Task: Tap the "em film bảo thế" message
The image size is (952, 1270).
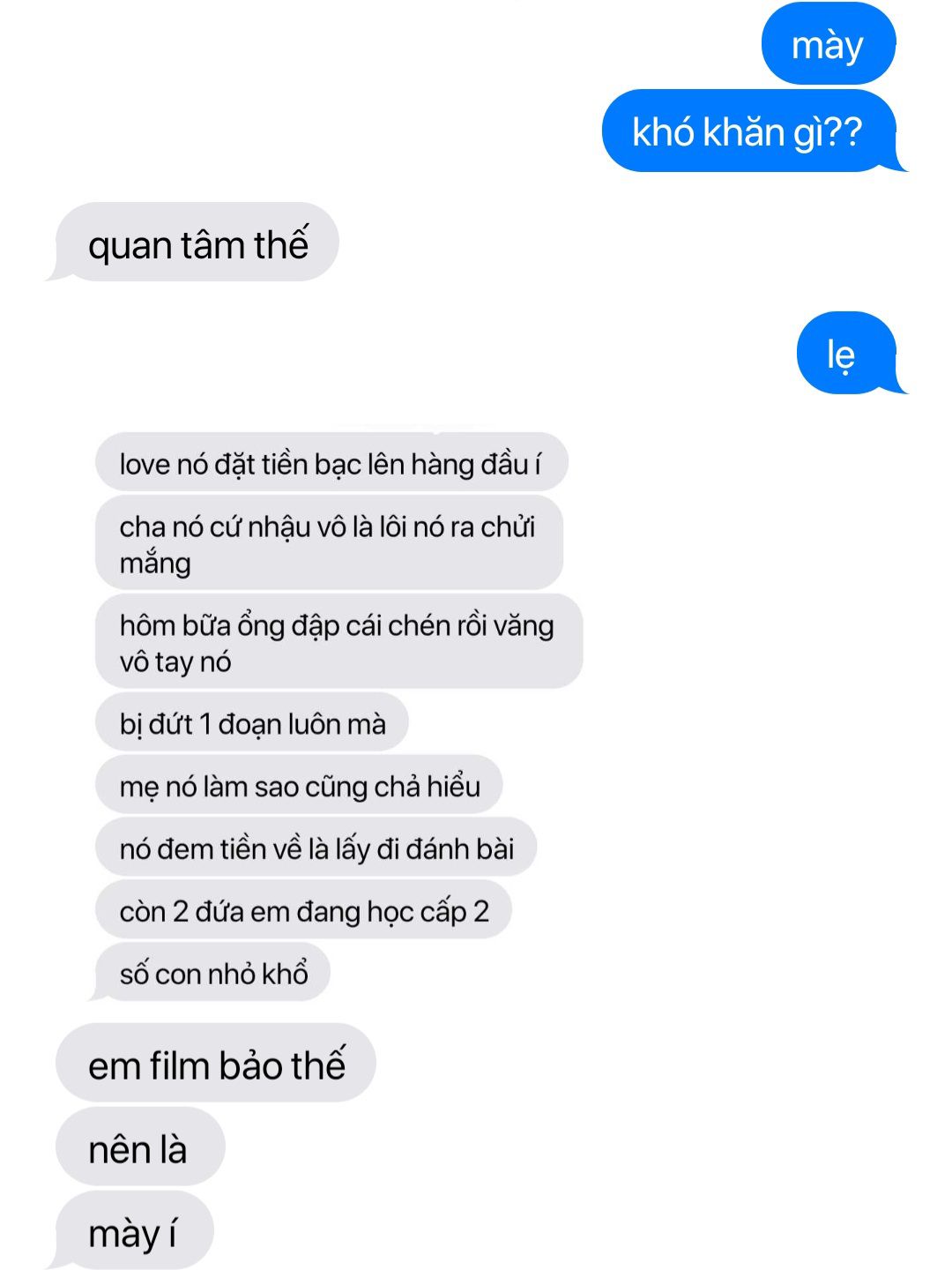Action: coord(216,1063)
